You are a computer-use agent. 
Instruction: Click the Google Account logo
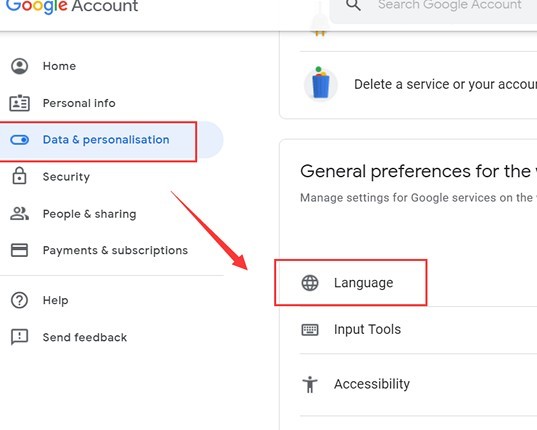pyautogui.click(x=72, y=6)
